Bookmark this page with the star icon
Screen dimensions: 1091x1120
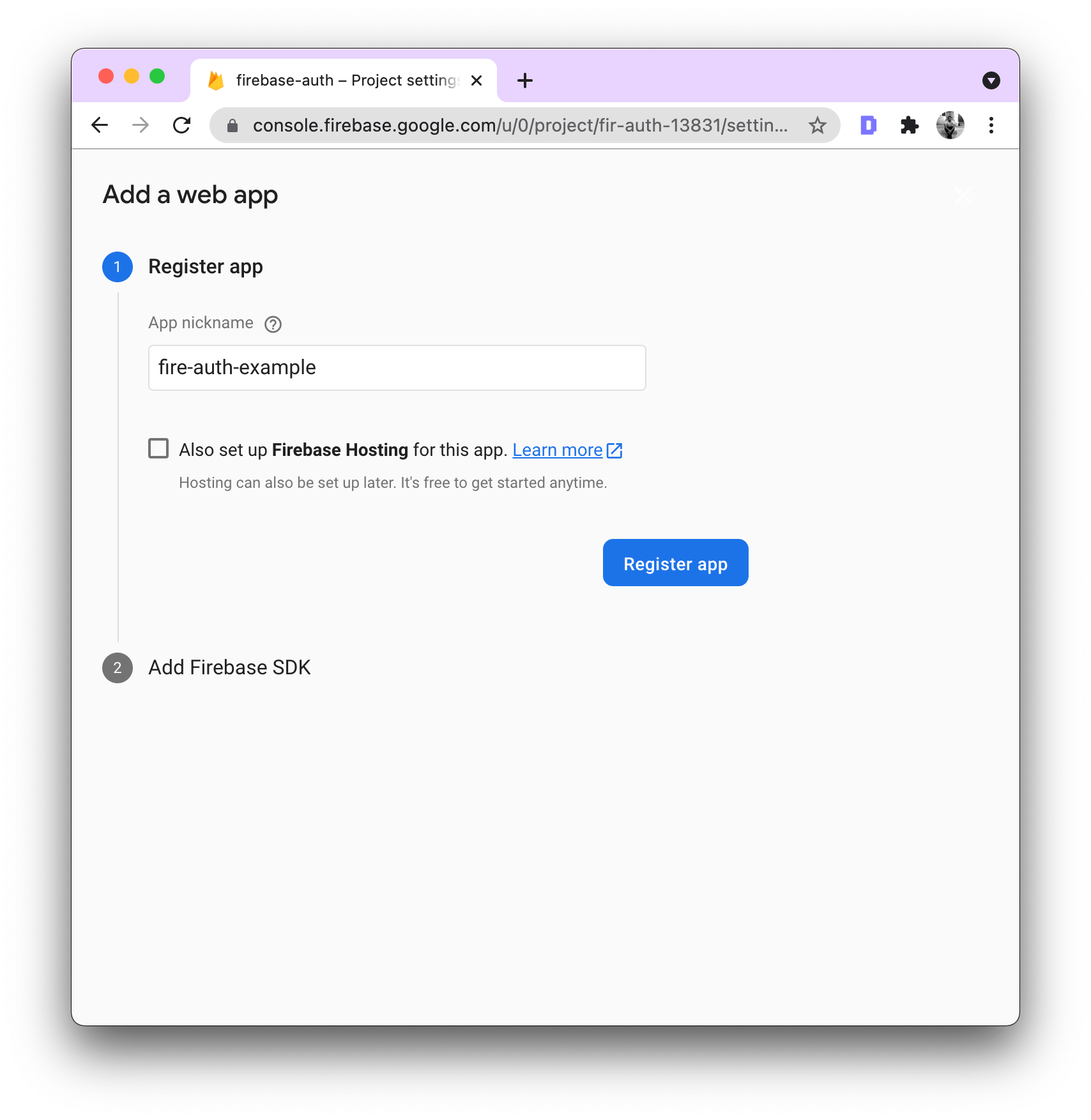point(818,125)
